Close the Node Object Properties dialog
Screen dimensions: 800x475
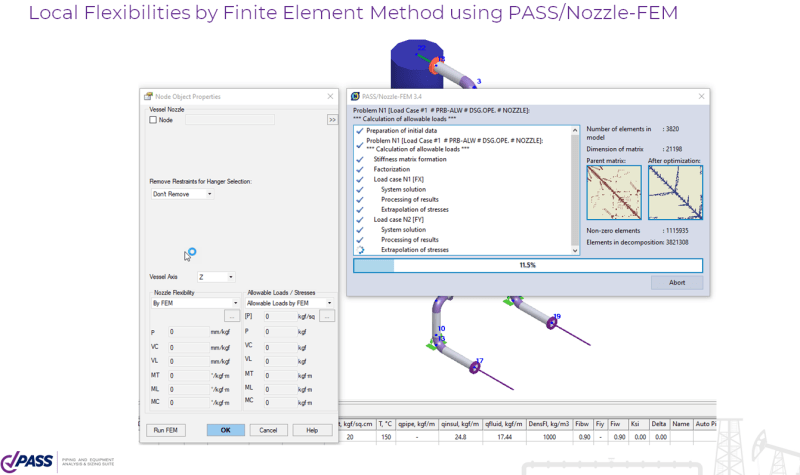(x=330, y=96)
